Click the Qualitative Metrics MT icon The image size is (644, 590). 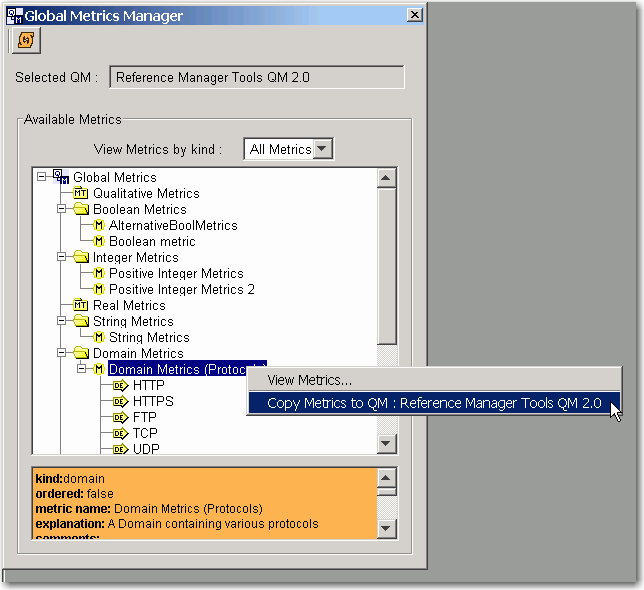click(x=80, y=193)
